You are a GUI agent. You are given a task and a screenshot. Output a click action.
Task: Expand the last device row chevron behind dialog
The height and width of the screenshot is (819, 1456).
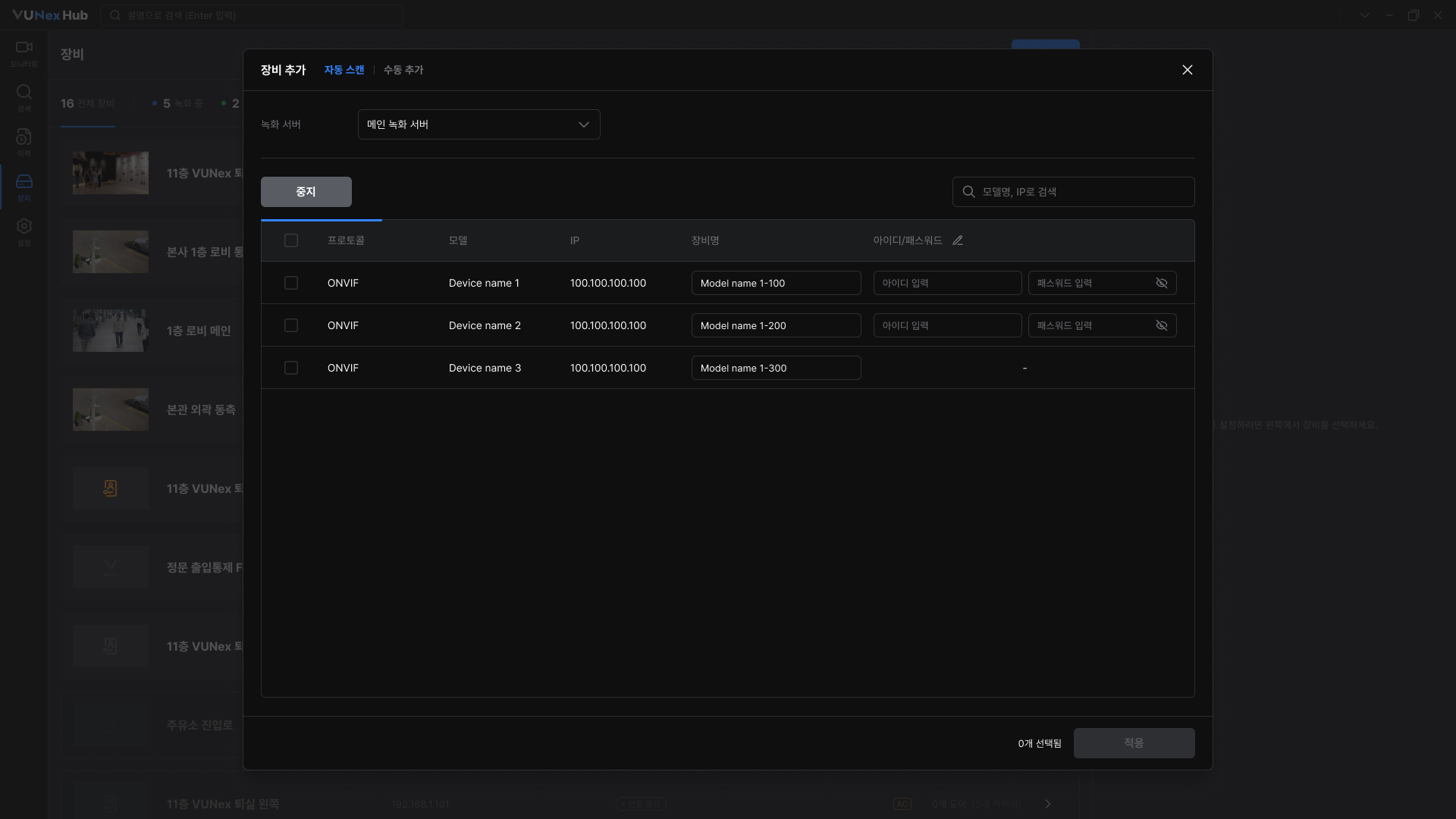(x=1048, y=804)
